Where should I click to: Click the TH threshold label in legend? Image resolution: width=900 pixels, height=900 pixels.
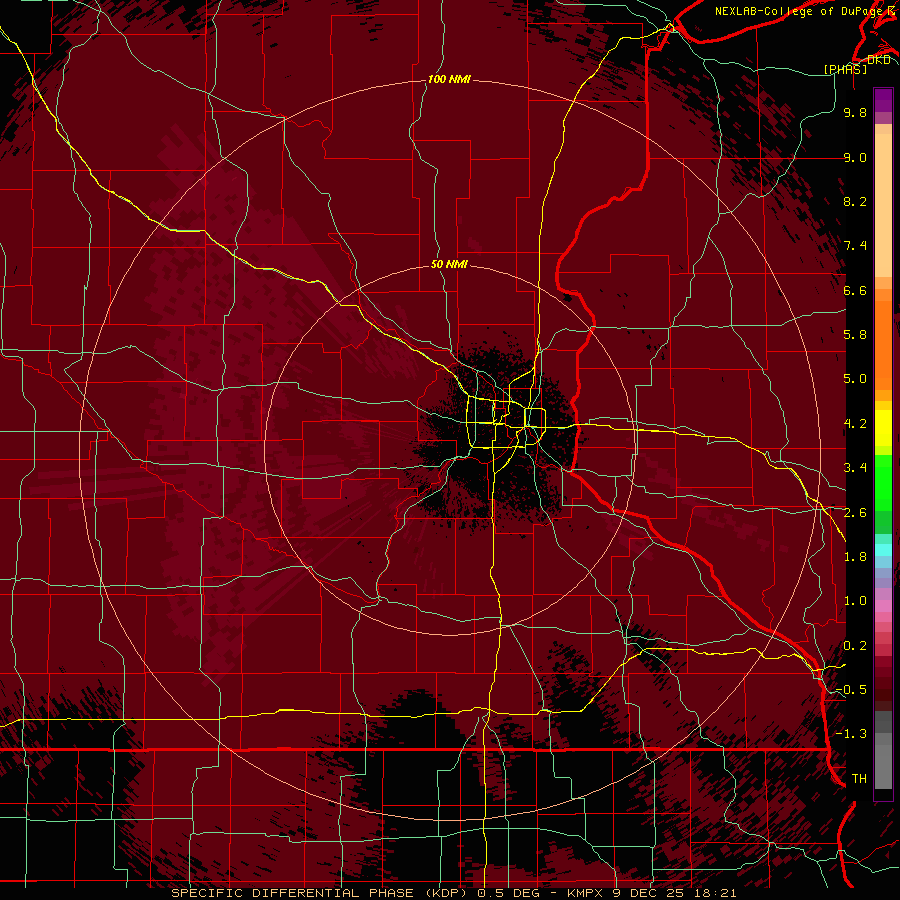coord(859,779)
